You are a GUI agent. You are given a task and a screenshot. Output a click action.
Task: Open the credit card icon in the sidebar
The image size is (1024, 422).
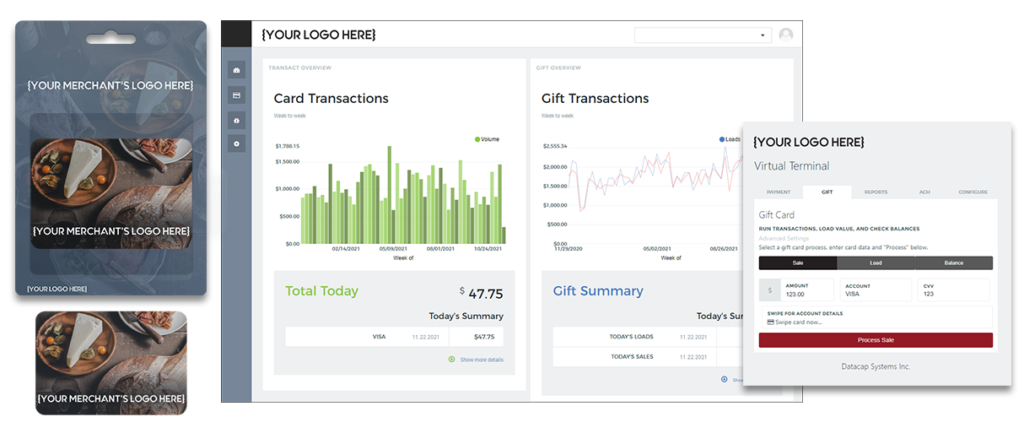(236, 95)
